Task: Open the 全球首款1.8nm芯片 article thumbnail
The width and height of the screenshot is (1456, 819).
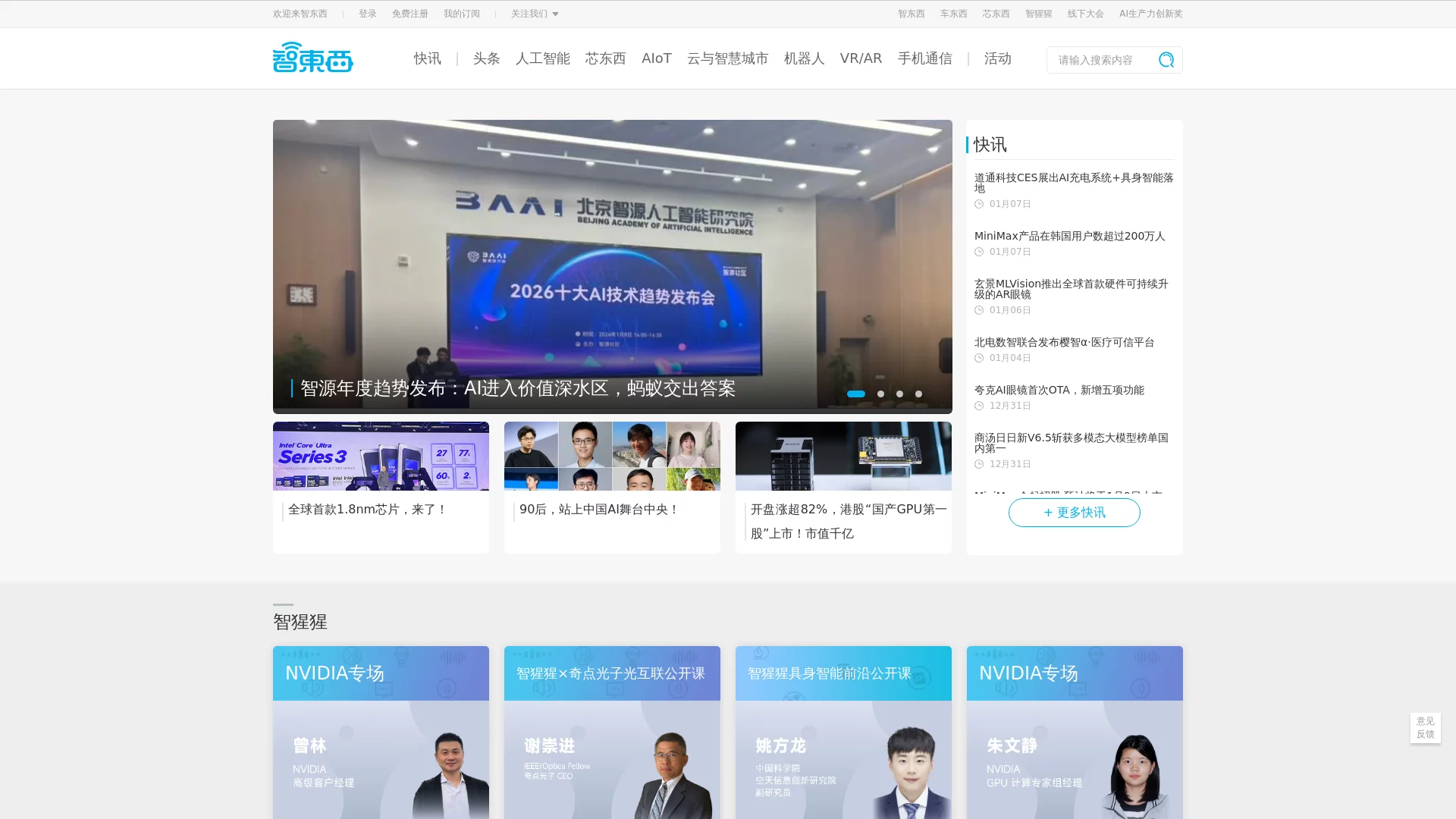Action: click(381, 456)
